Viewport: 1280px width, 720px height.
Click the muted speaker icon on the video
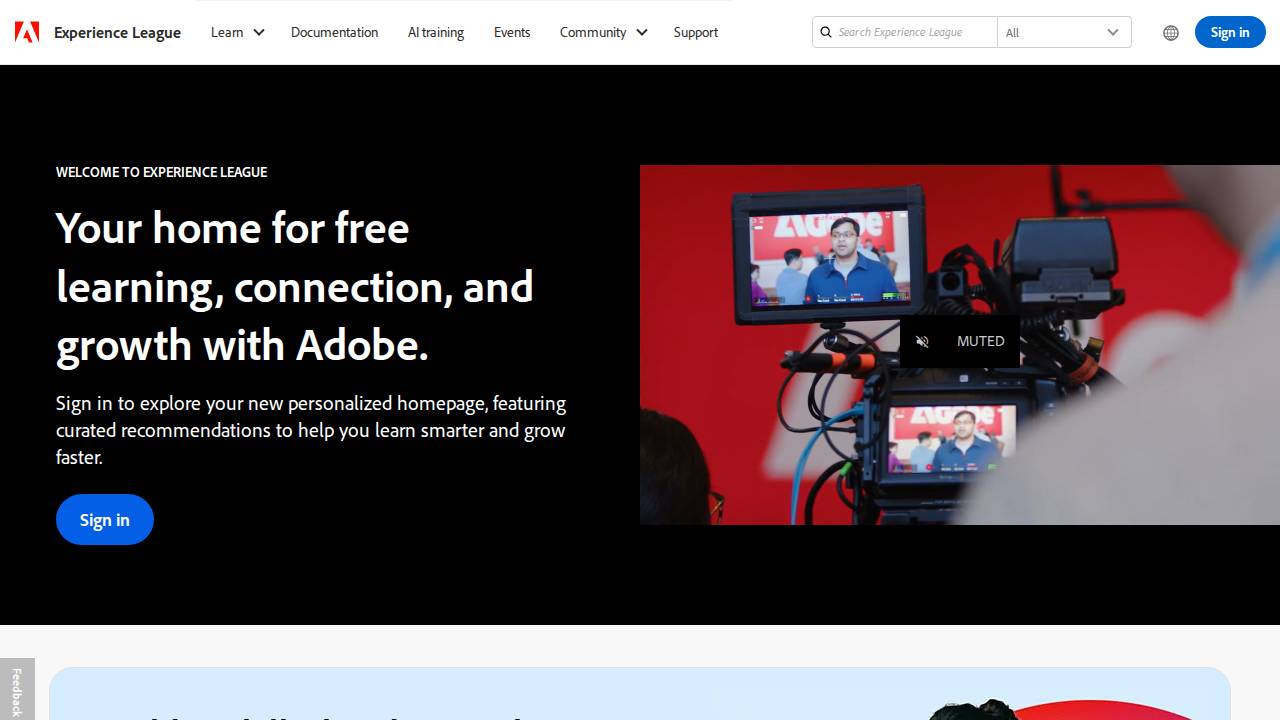(922, 341)
